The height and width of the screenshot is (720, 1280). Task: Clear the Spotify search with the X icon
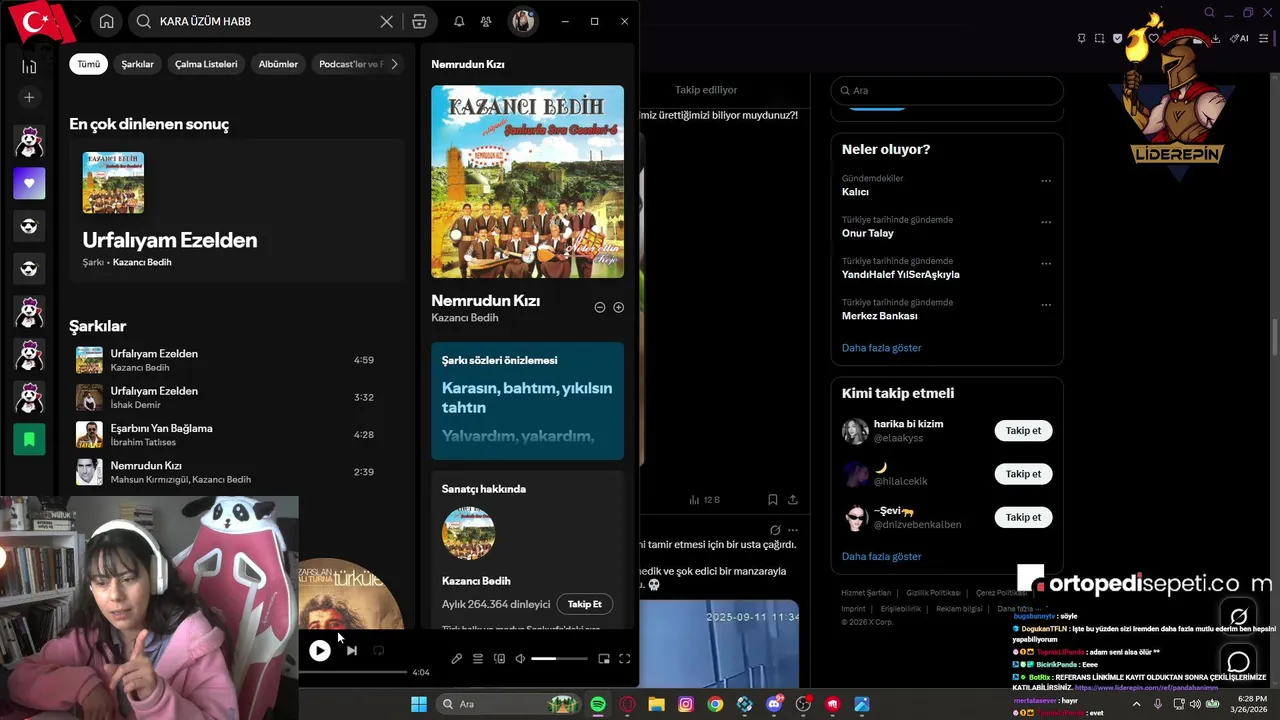pos(386,21)
